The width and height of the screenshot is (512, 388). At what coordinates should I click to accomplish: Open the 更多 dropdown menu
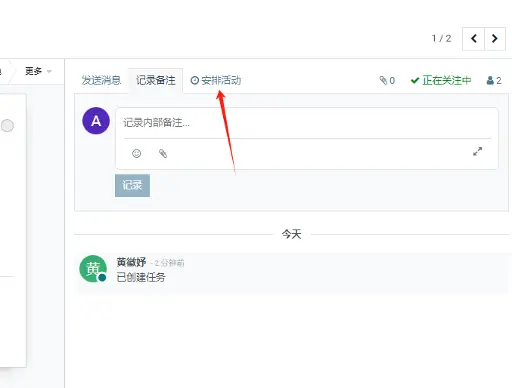coord(38,71)
